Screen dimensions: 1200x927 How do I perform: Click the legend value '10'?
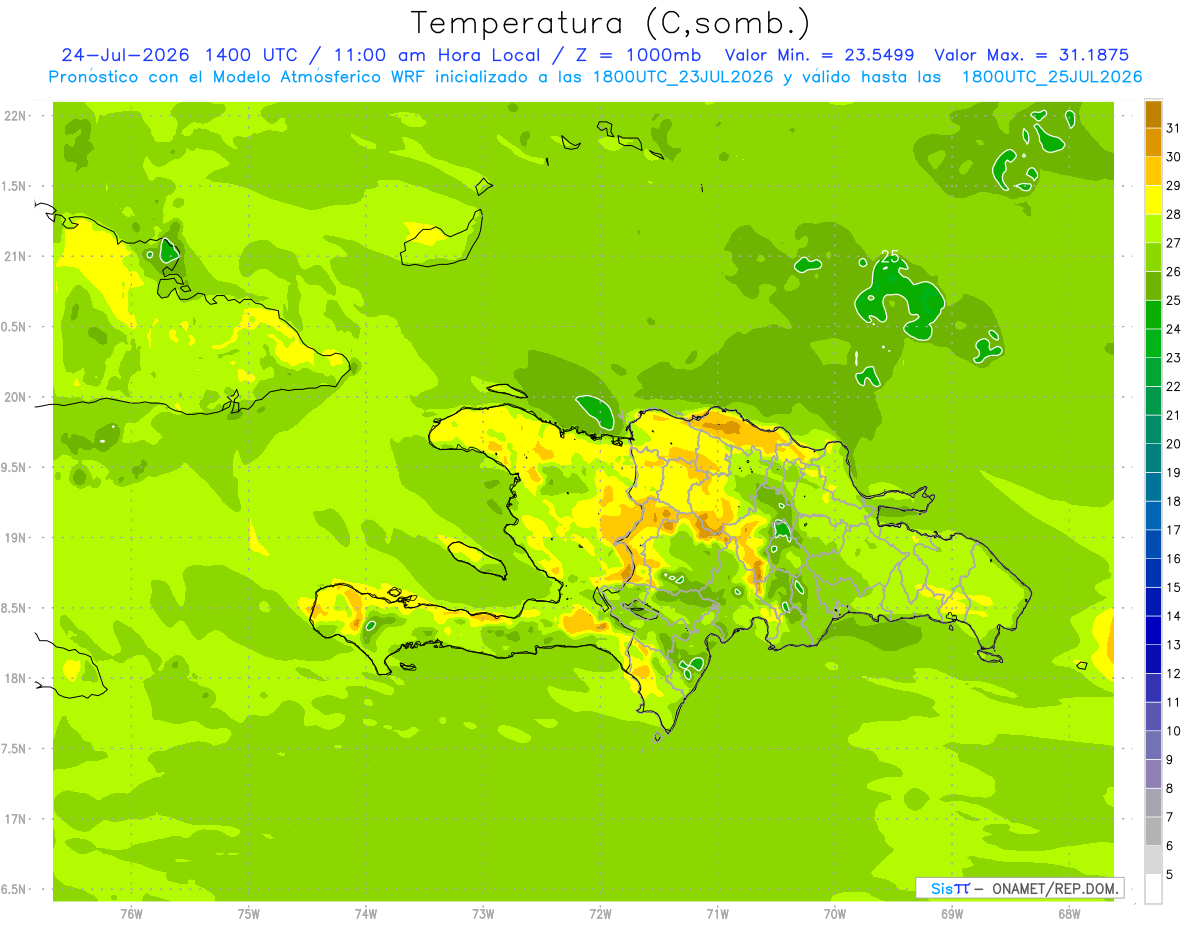[1174, 731]
